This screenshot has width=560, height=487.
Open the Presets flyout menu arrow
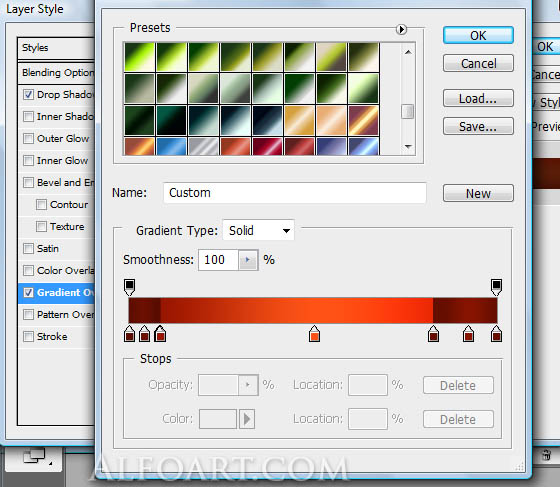tap(401, 29)
